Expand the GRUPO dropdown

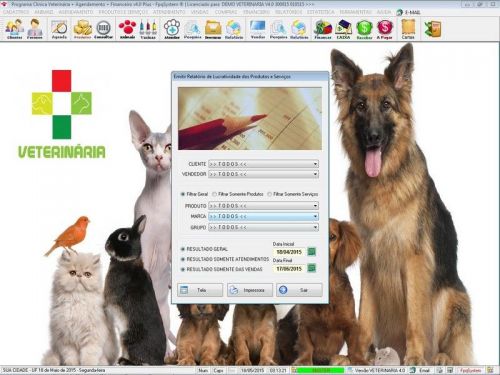[315, 227]
